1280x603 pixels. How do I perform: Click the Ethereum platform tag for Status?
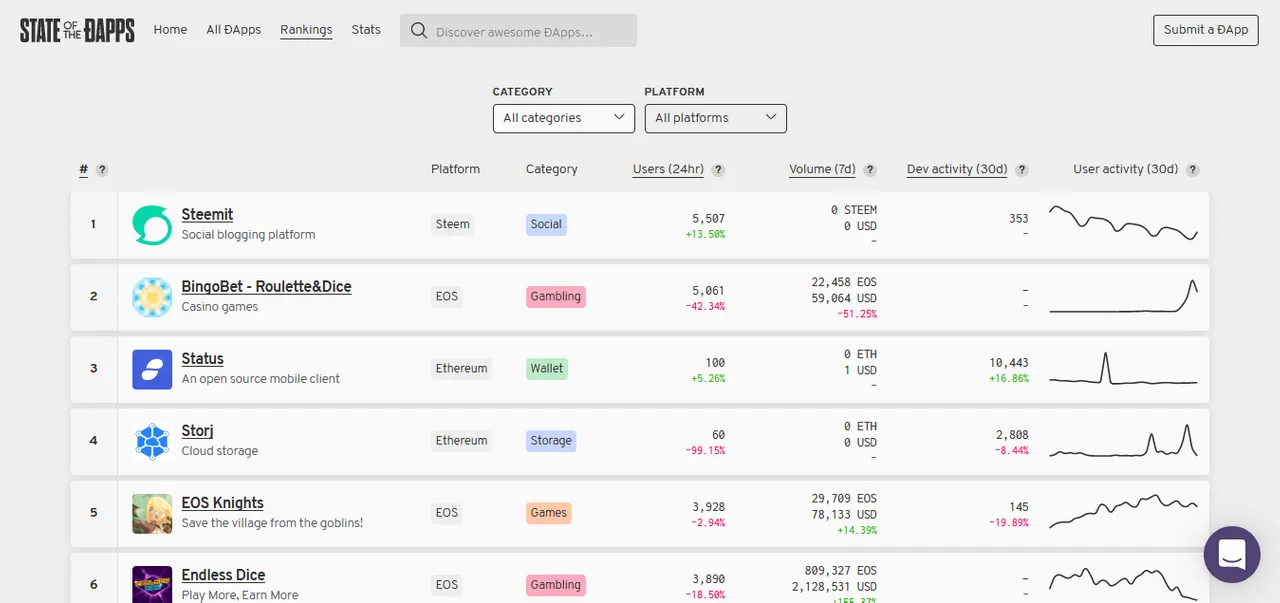(461, 368)
